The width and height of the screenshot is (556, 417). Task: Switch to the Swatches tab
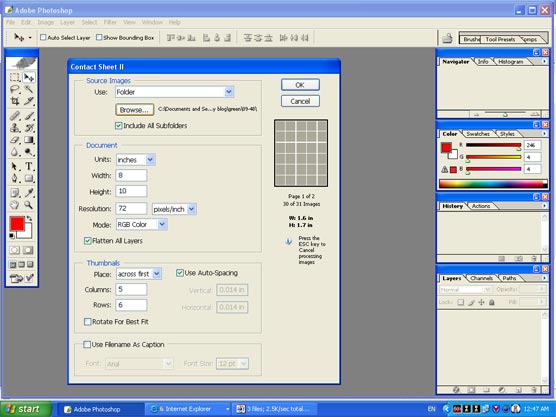click(478, 134)
